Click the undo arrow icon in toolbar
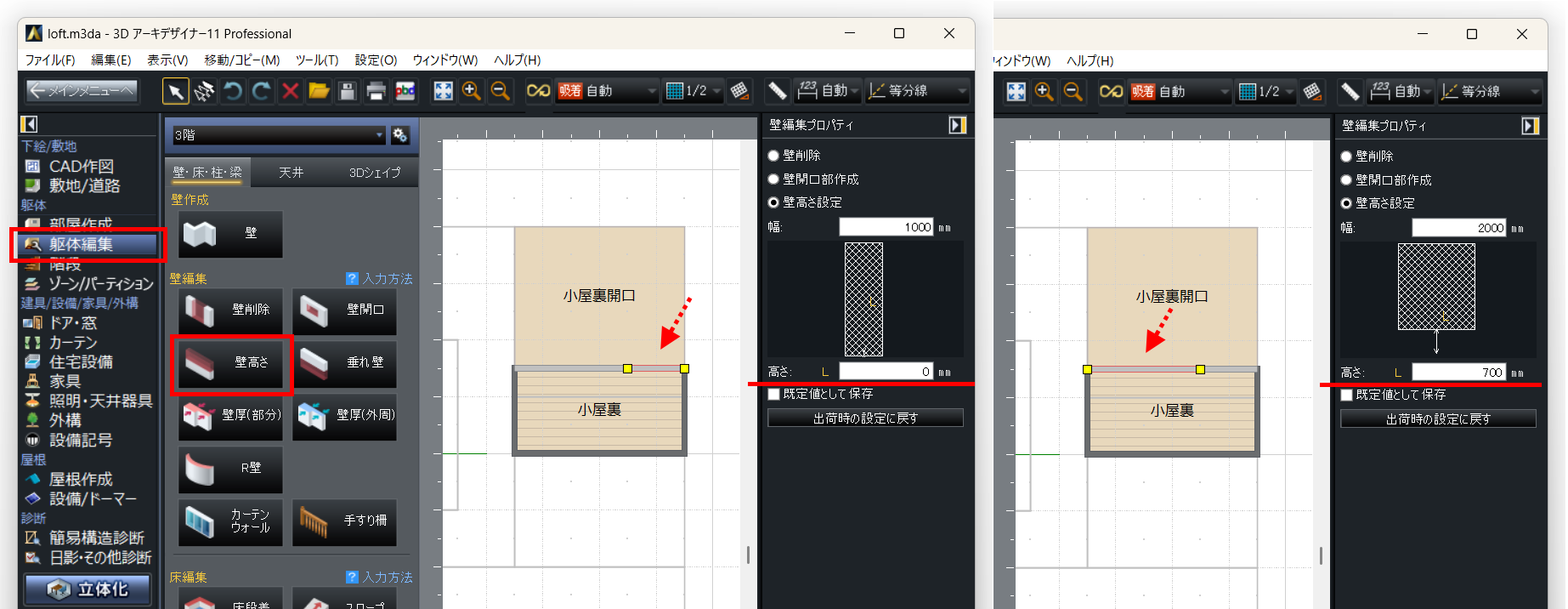Screen dimensions: 1568x609 coord(233,91)
